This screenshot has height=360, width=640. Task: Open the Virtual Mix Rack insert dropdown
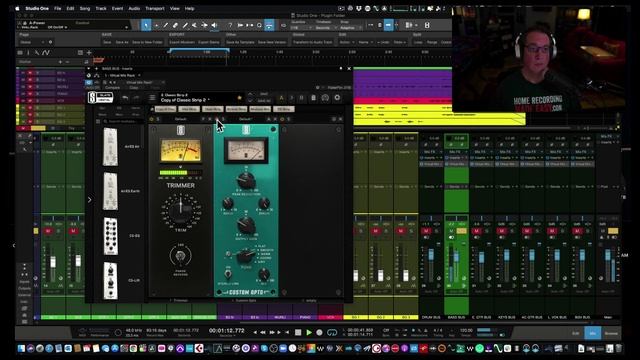click(122, 76)
